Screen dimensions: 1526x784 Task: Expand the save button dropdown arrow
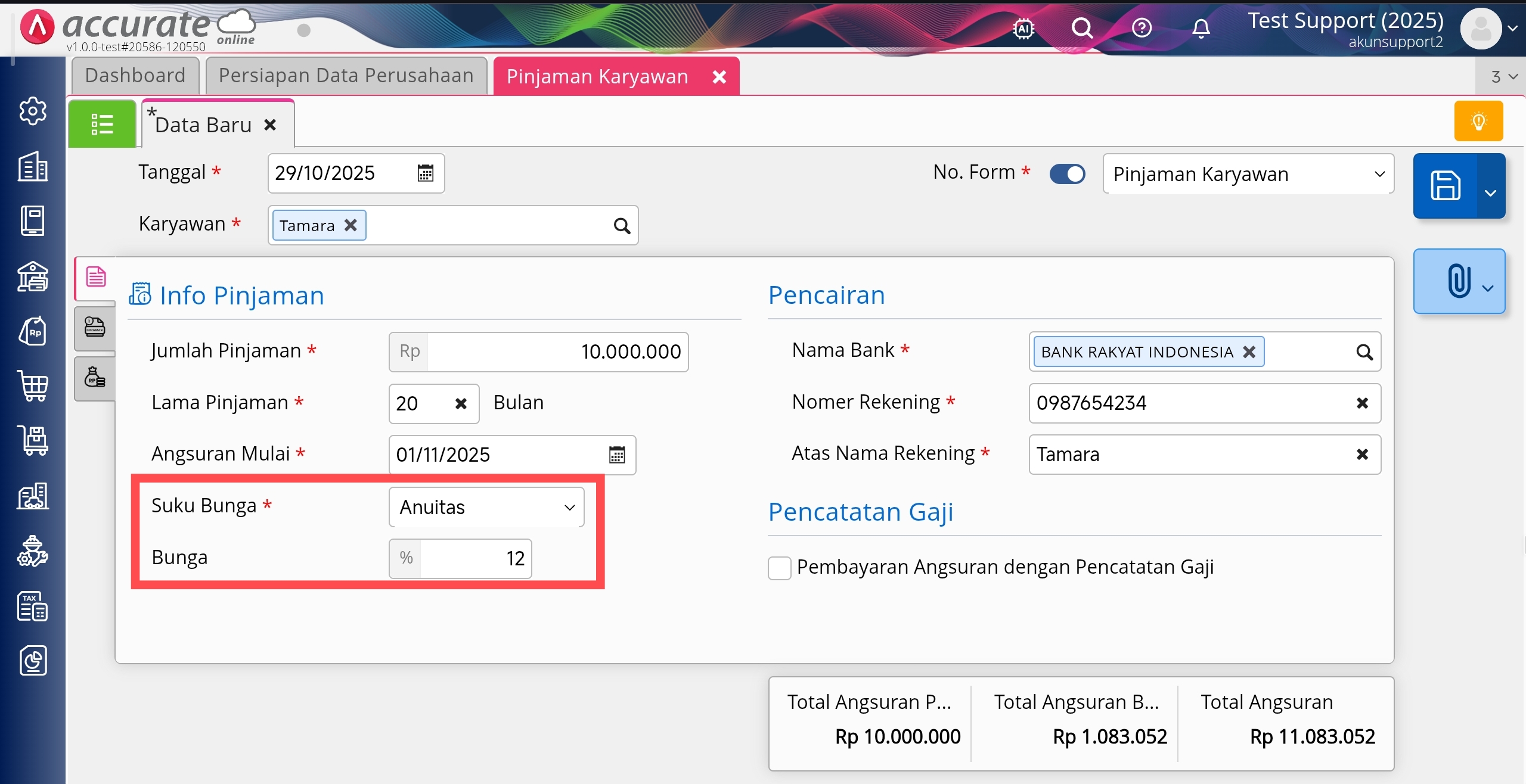[1490, 192]
